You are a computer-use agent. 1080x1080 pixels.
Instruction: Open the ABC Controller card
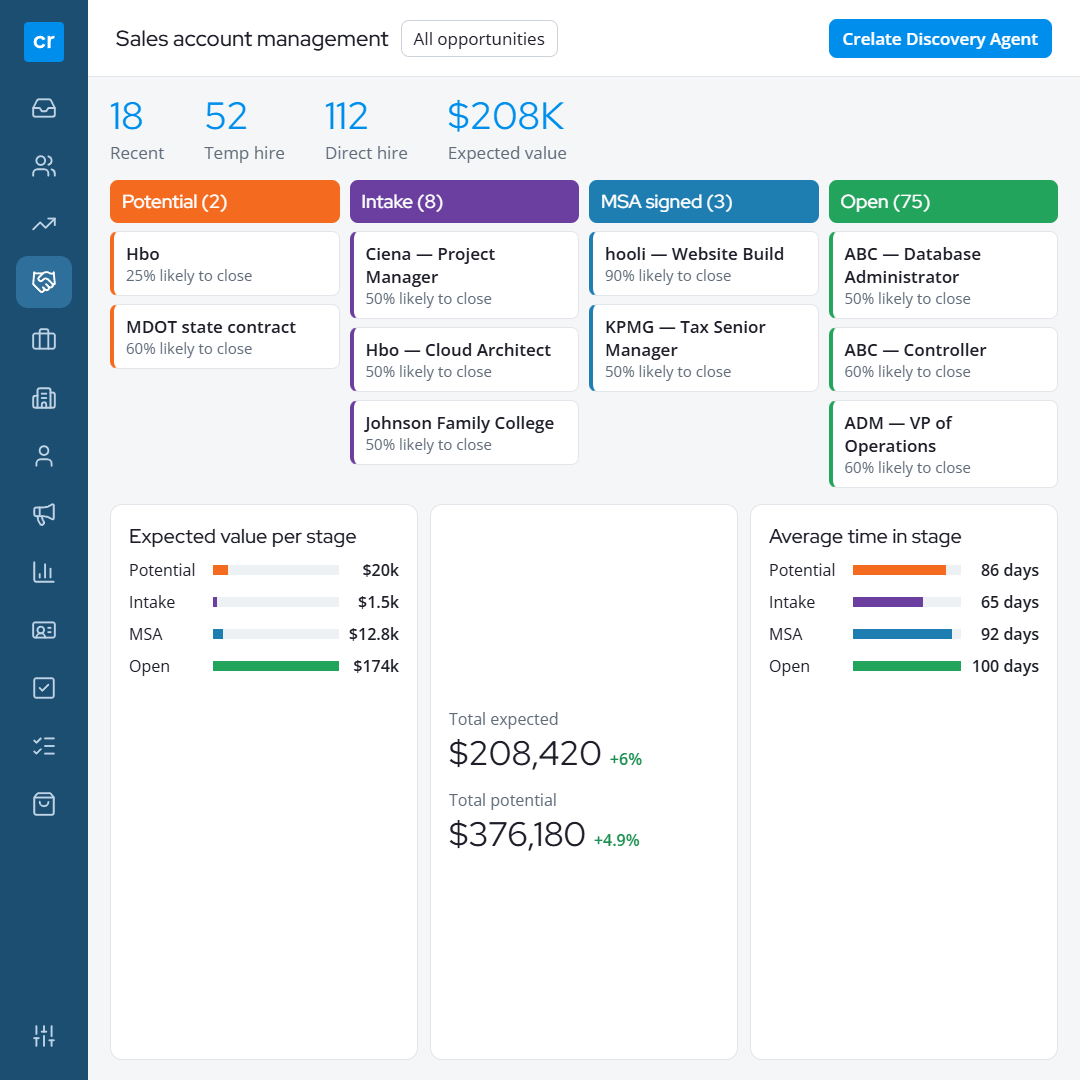[943, 360]
